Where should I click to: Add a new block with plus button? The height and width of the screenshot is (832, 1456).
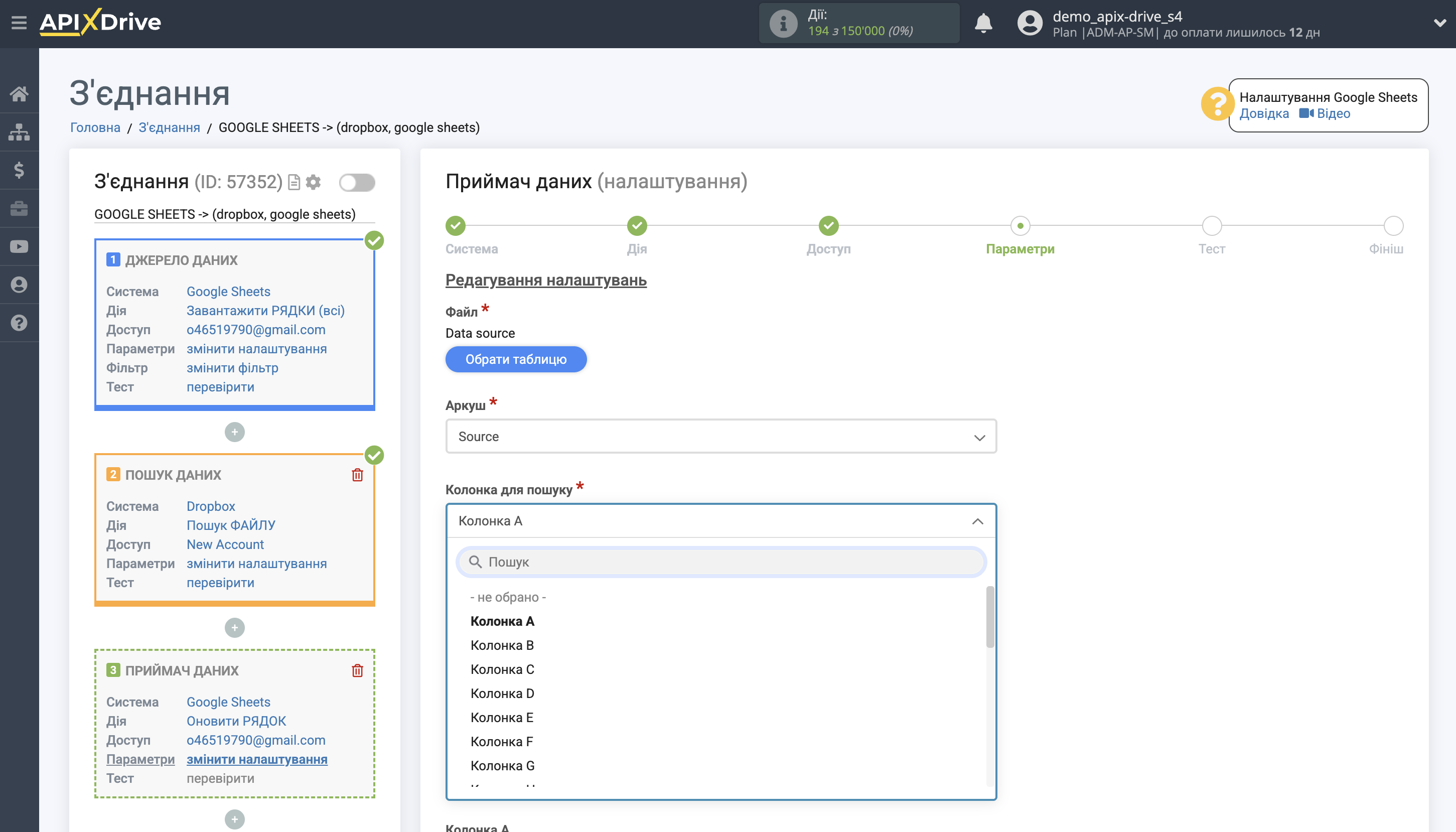pyautogui.click(x=235, y=432)
